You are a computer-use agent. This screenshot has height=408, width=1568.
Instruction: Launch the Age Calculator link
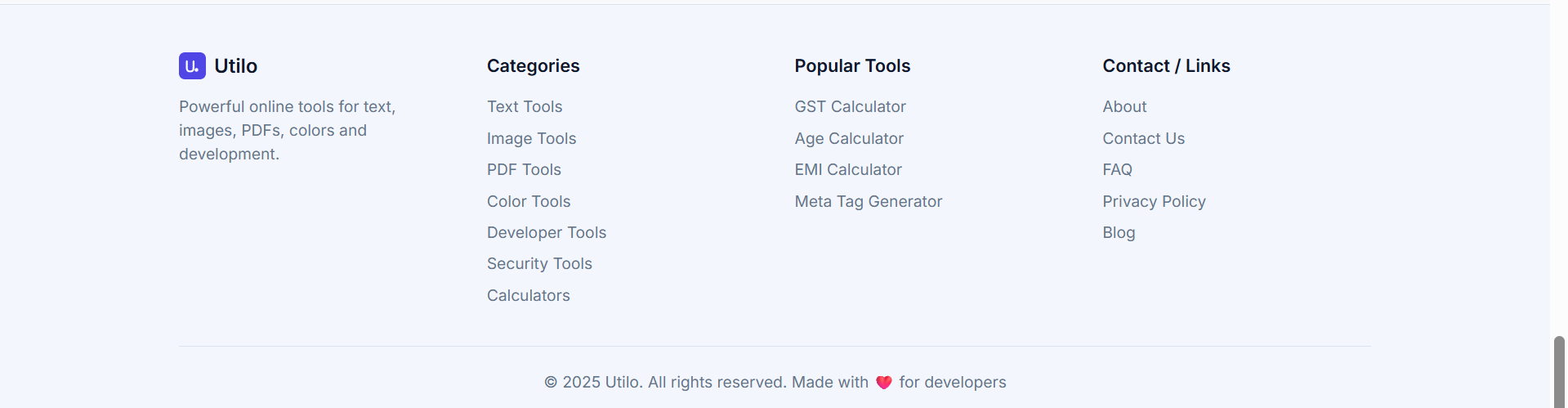[849, 139]
